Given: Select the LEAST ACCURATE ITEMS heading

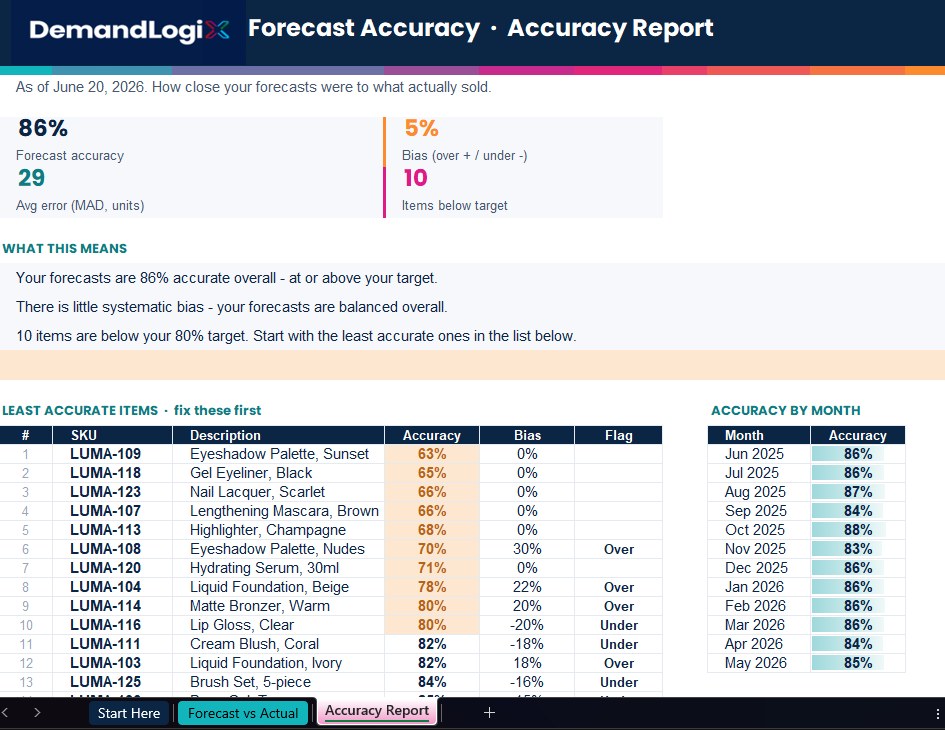Looking at the screenshot, I should click(80, 411).
